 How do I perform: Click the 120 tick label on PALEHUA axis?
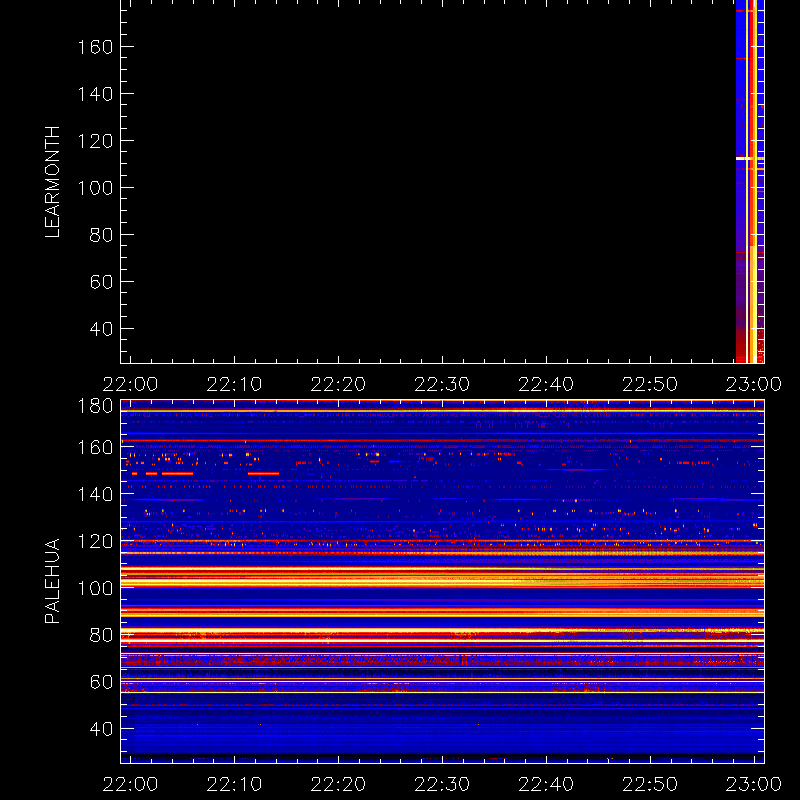point(95,541)
